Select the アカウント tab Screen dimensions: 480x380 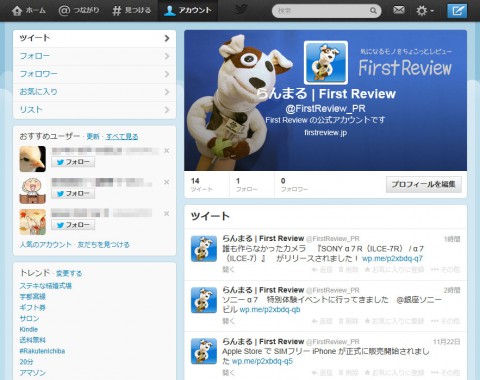[188, 11]
